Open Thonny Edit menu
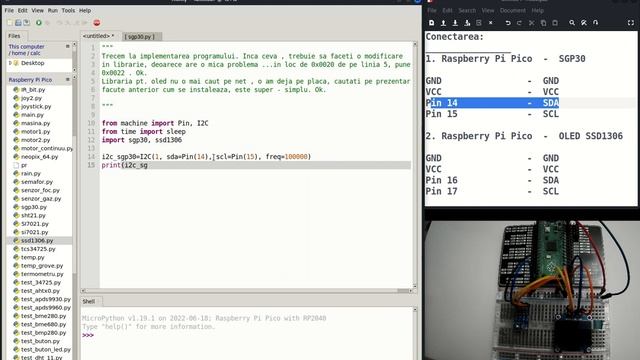 (x=22, y=10)
